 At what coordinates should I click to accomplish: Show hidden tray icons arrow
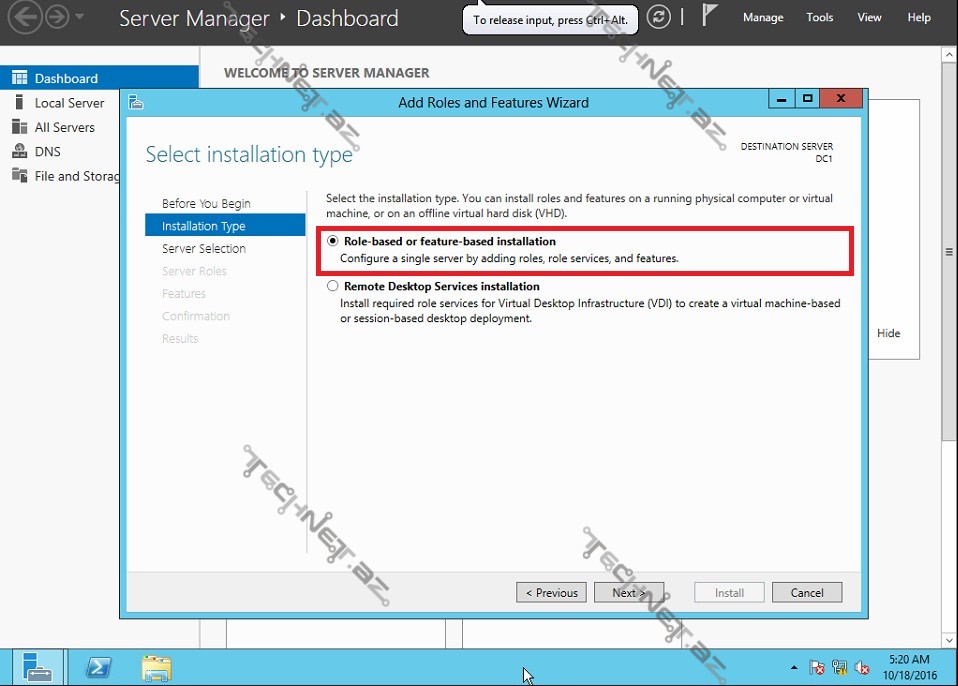pos(794,667)
